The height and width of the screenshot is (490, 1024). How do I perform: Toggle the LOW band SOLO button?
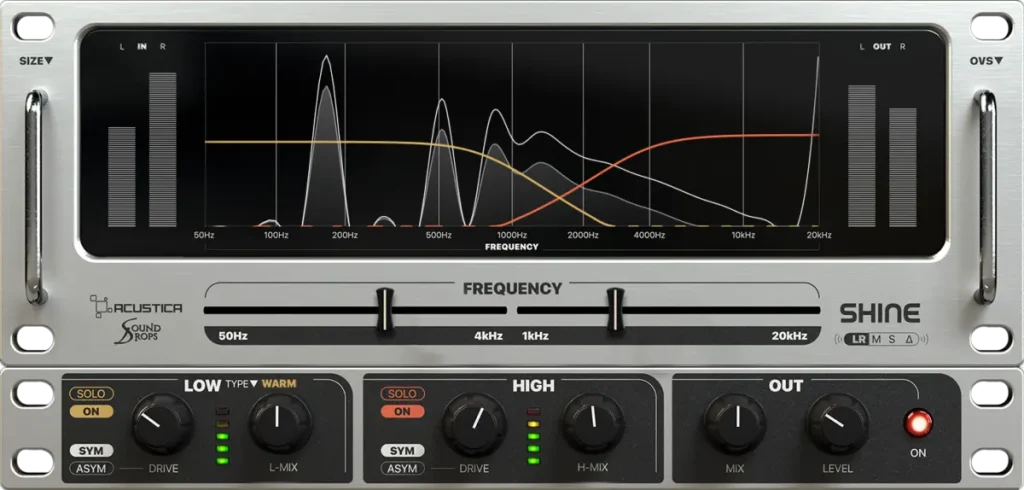(x=91, y=394)
